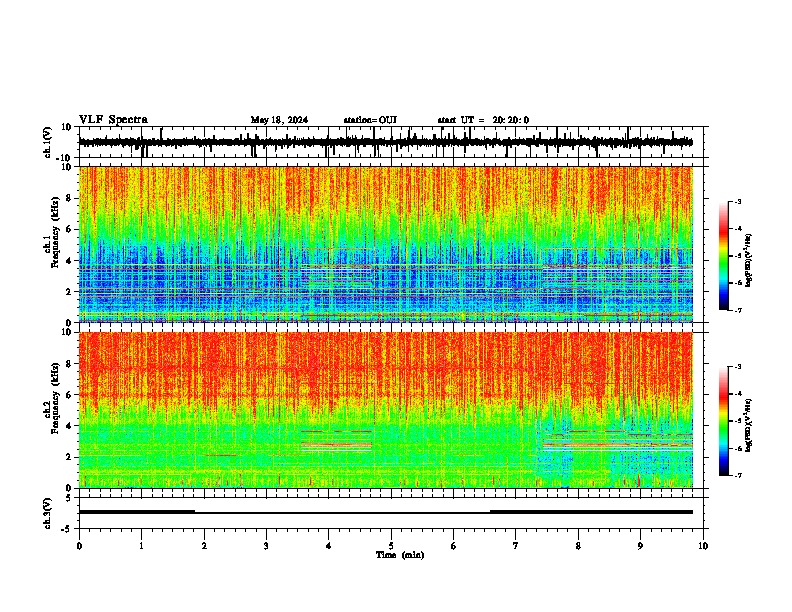
Task: Click the ch.2 spectrogram panel
Action: (x=385, y=410)
